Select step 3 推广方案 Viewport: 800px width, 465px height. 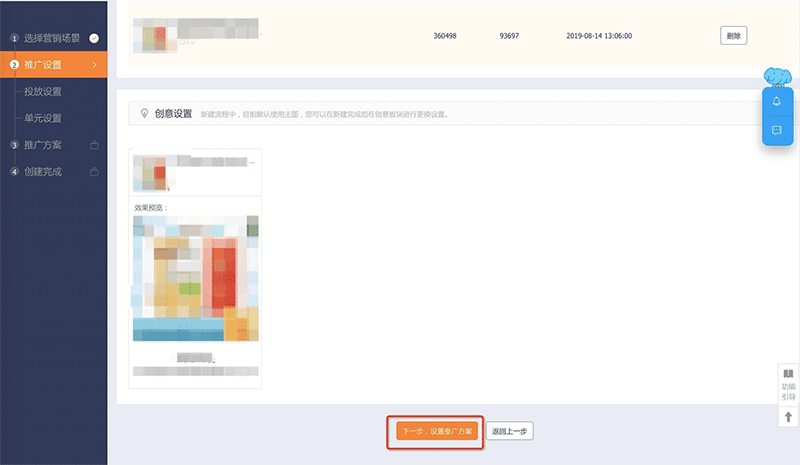pos(42,145)
